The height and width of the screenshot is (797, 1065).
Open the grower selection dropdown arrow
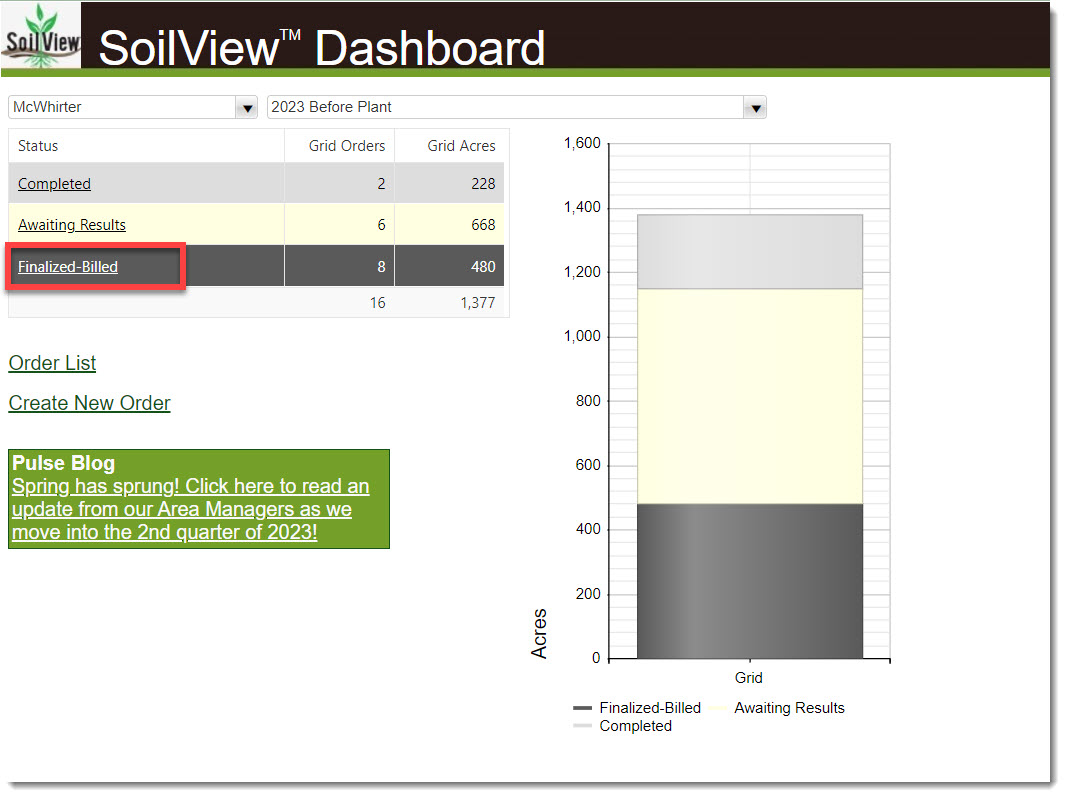(x=246, y=107)
